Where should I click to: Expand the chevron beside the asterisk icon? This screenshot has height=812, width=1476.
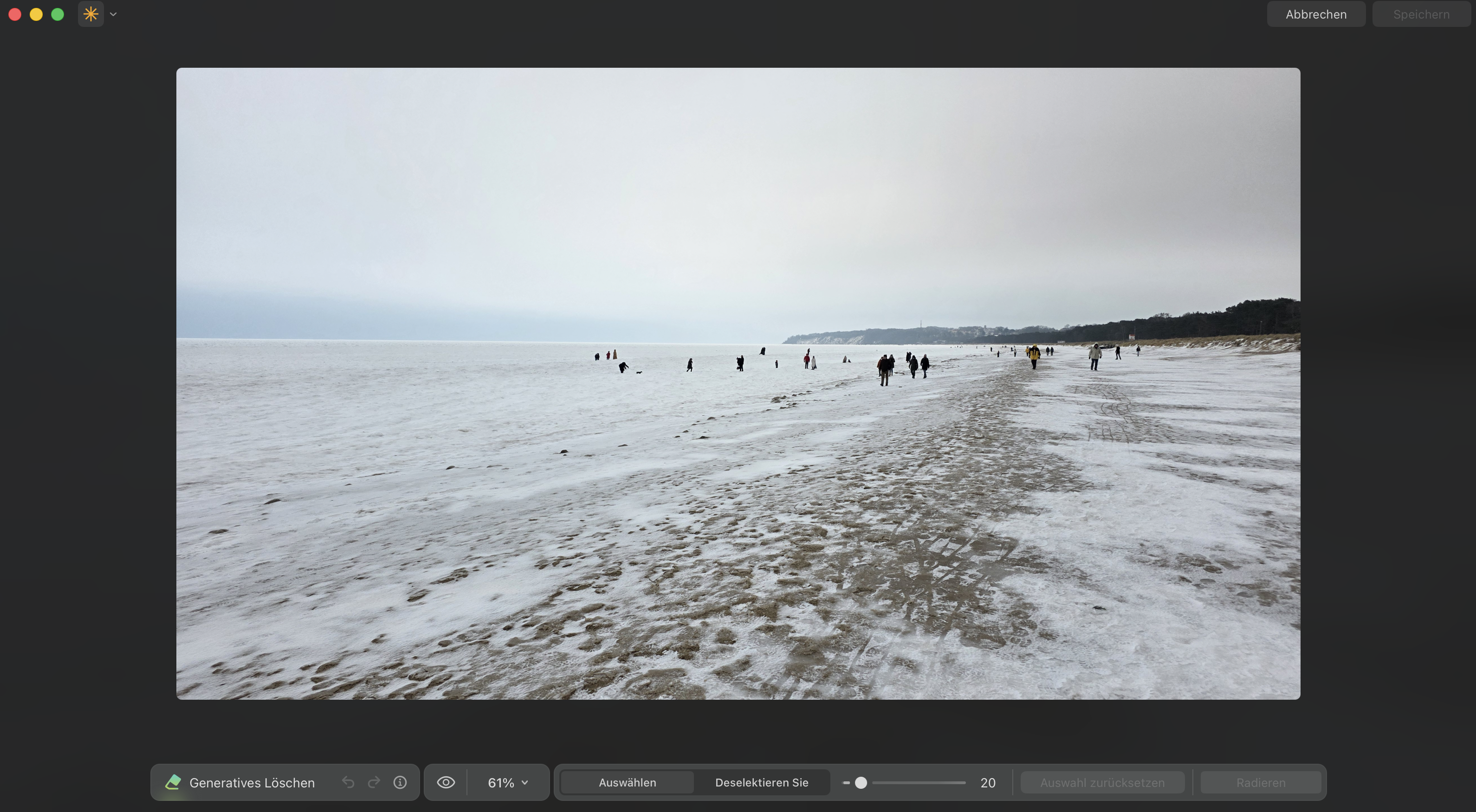[x=113, y=14]
